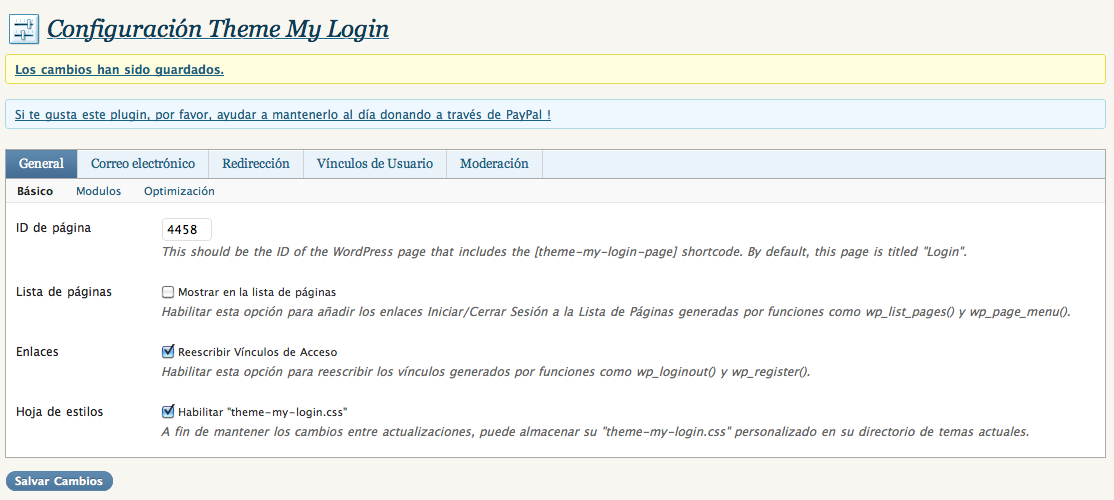Click the settings sliders icon beside the title
The image size is (1114, 500).
point(23,29)
